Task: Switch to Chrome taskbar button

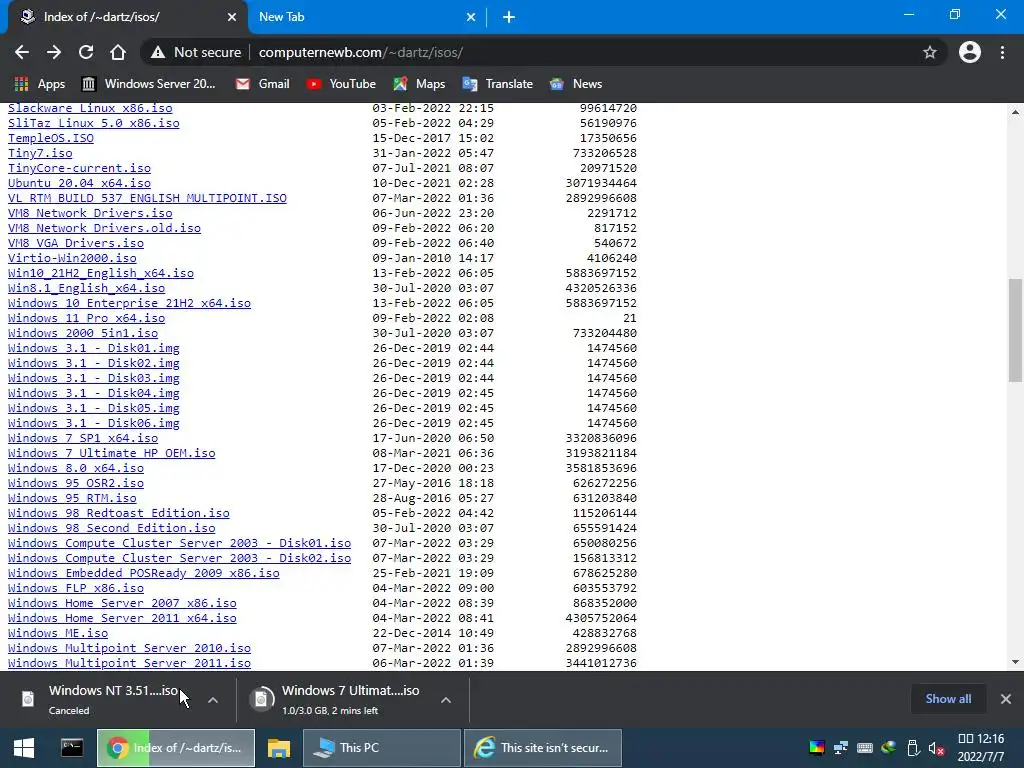Action: coord(176,748)
